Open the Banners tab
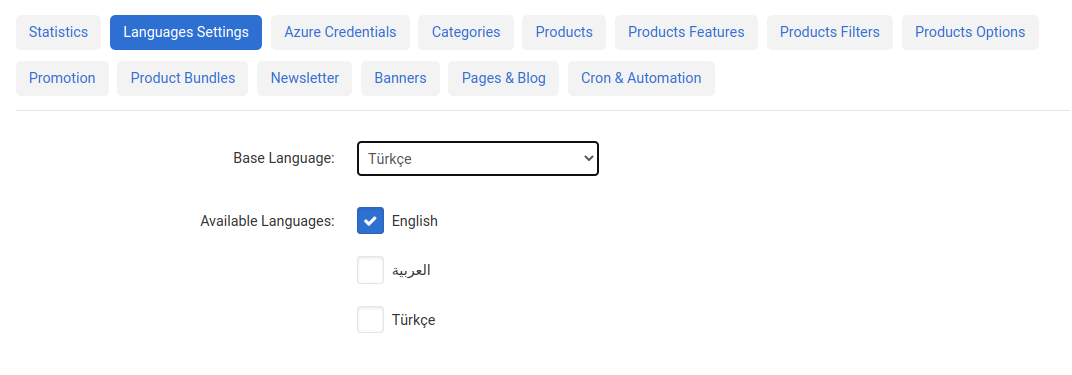 (400, 79)
